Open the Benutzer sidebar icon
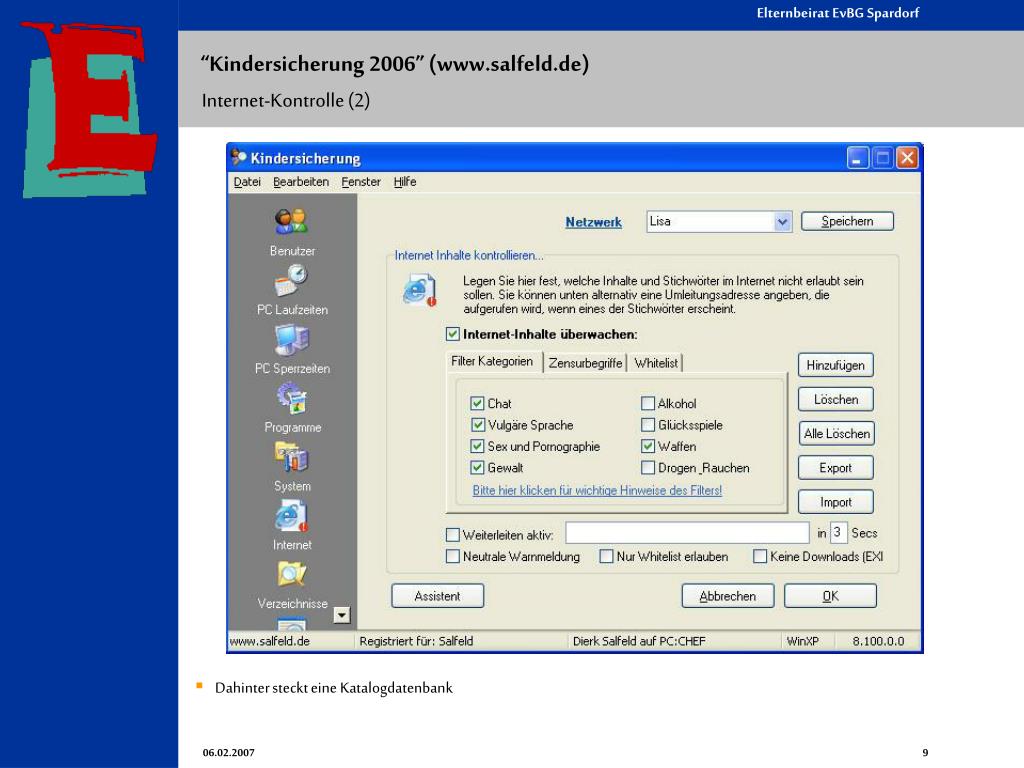Screen dimensions: 1024x768 point(291,222)
